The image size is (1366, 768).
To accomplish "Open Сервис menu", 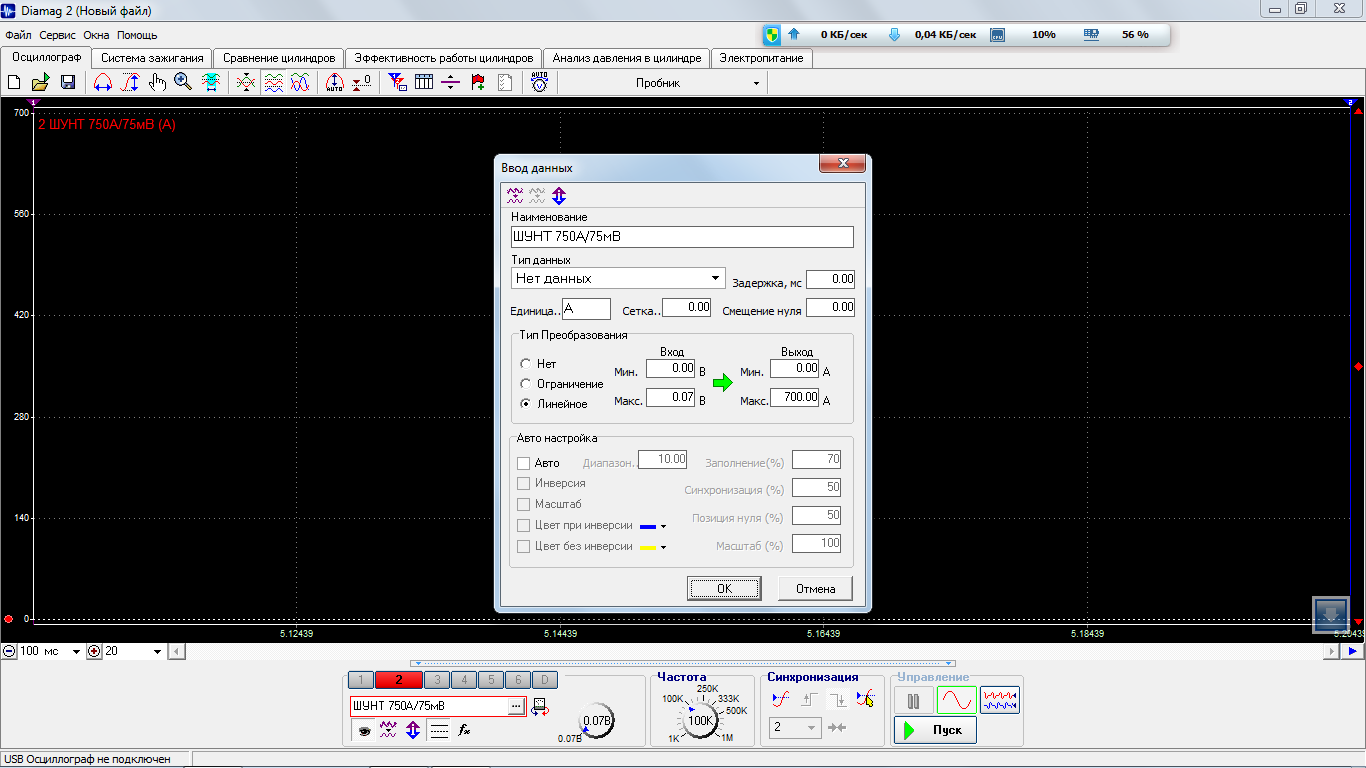I will click(58, 35).
